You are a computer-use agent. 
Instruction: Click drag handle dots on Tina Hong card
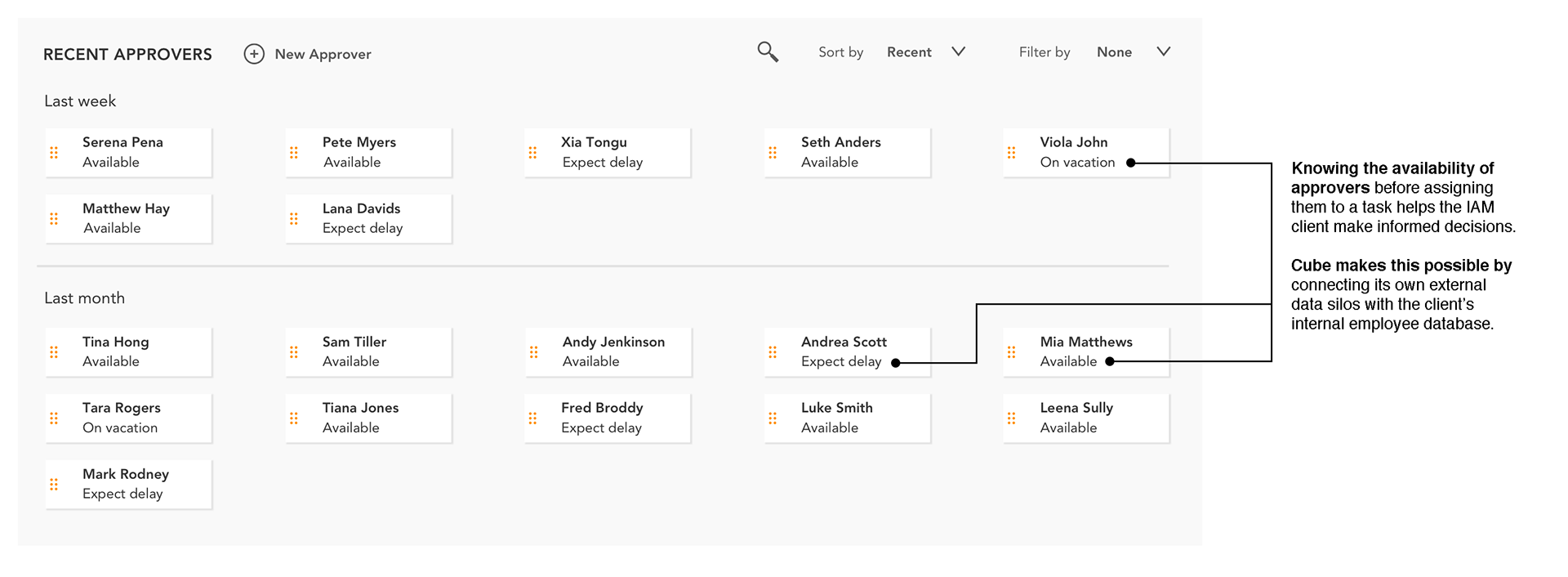[54, 352]
